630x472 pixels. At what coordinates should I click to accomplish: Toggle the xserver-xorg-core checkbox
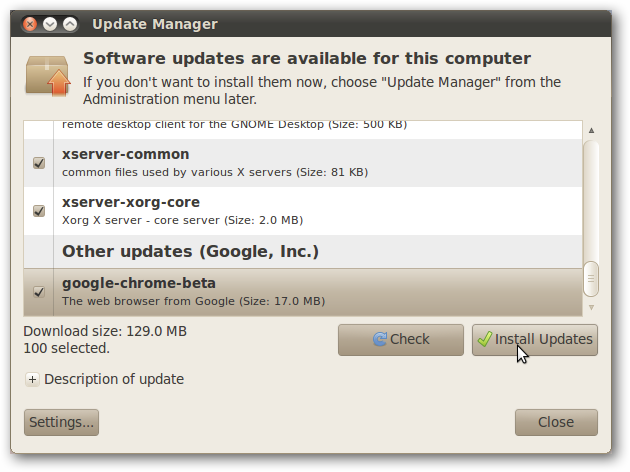click(x=39, y=211)
